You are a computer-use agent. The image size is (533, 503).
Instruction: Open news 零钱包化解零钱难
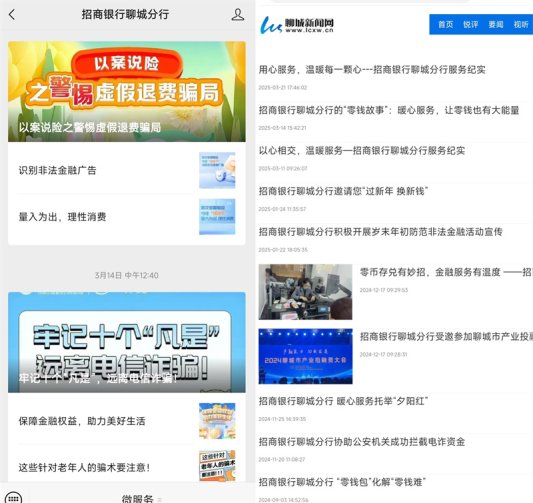click(x=342, y=482)
